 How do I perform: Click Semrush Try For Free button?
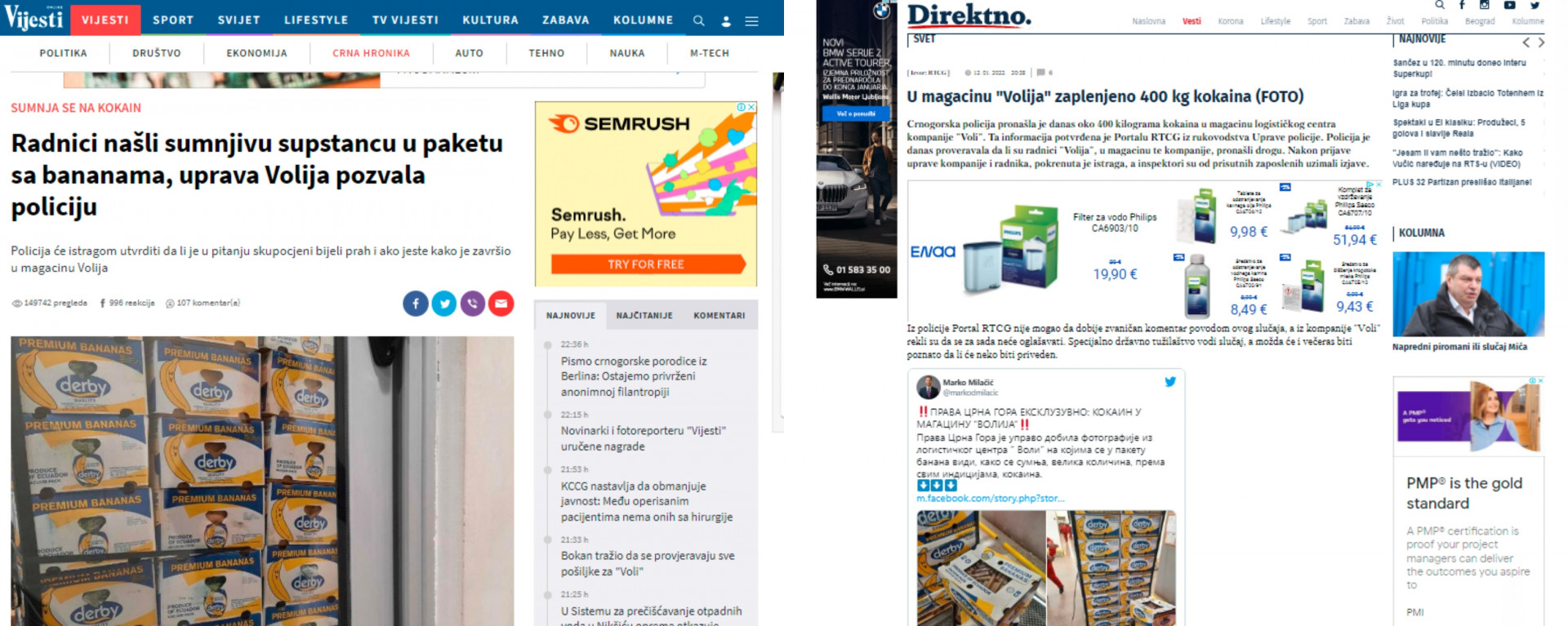646,264
